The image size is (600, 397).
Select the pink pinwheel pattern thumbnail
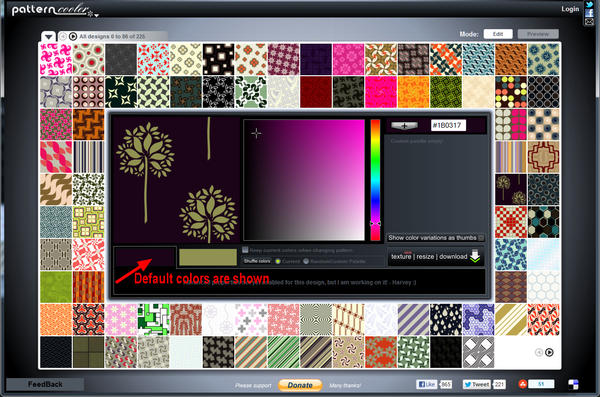(56, 59)
